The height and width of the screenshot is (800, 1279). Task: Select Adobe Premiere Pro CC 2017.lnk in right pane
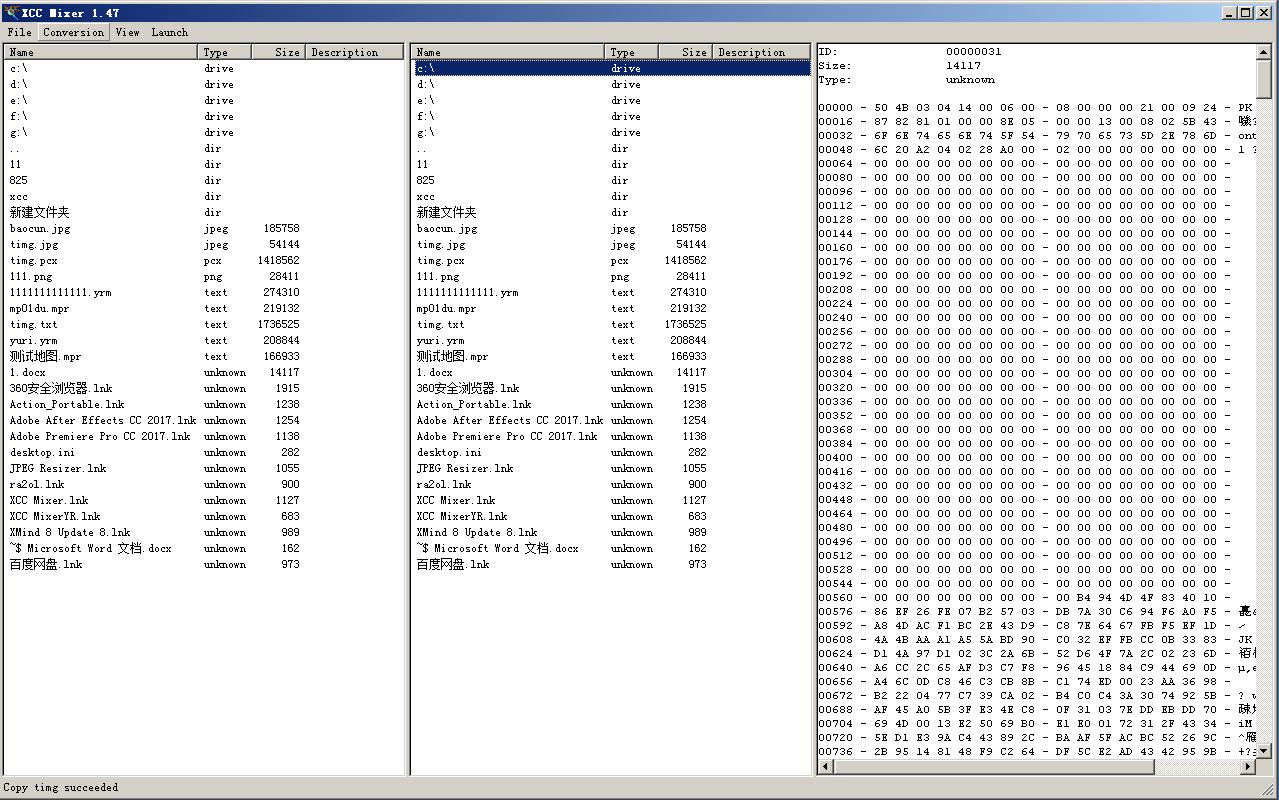pos(507,436)
